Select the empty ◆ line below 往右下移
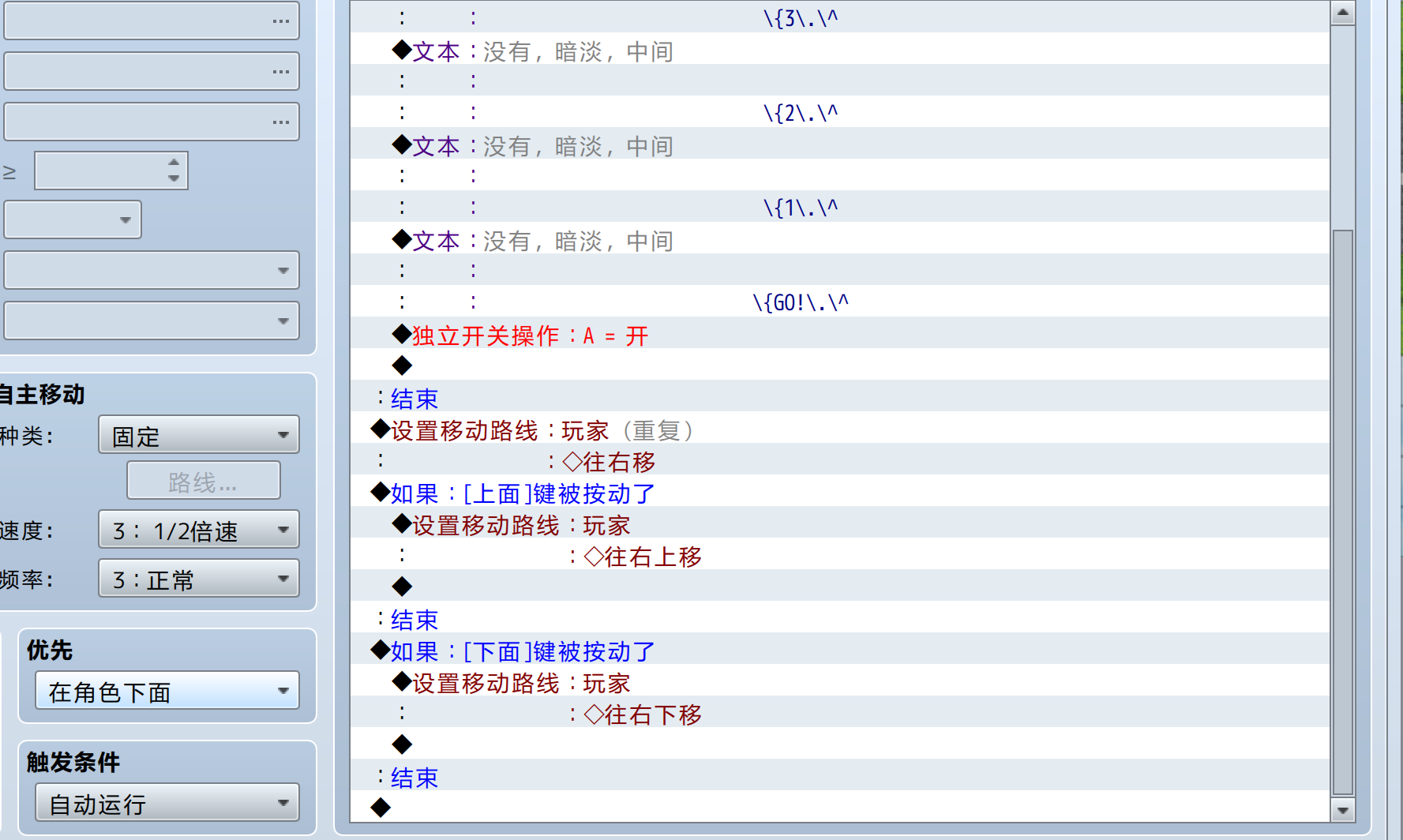This screenshot has height=840, width=1403. point(840,744)
